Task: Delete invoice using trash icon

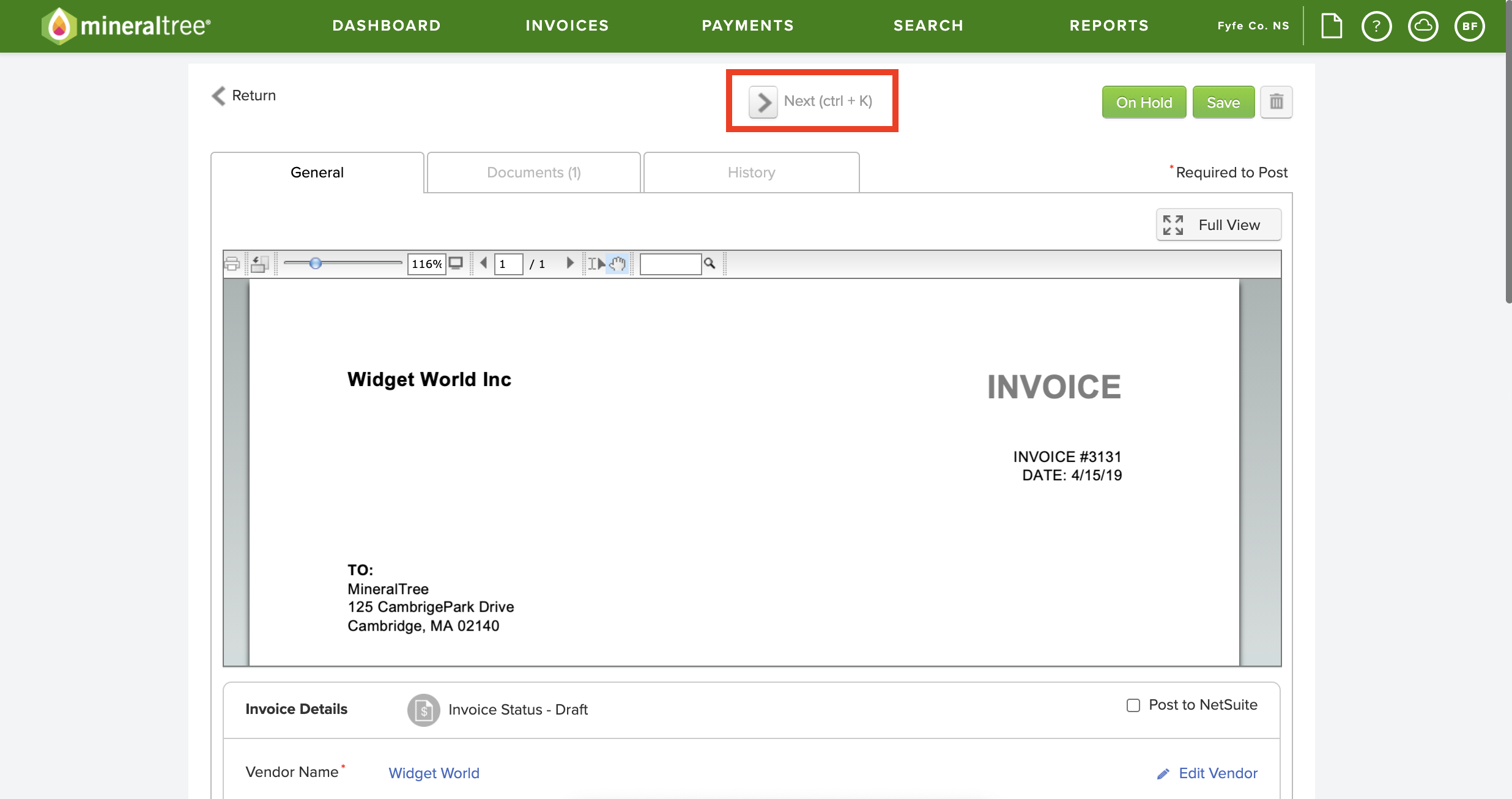Action: pyautogui.click(x=1276, y=102)
